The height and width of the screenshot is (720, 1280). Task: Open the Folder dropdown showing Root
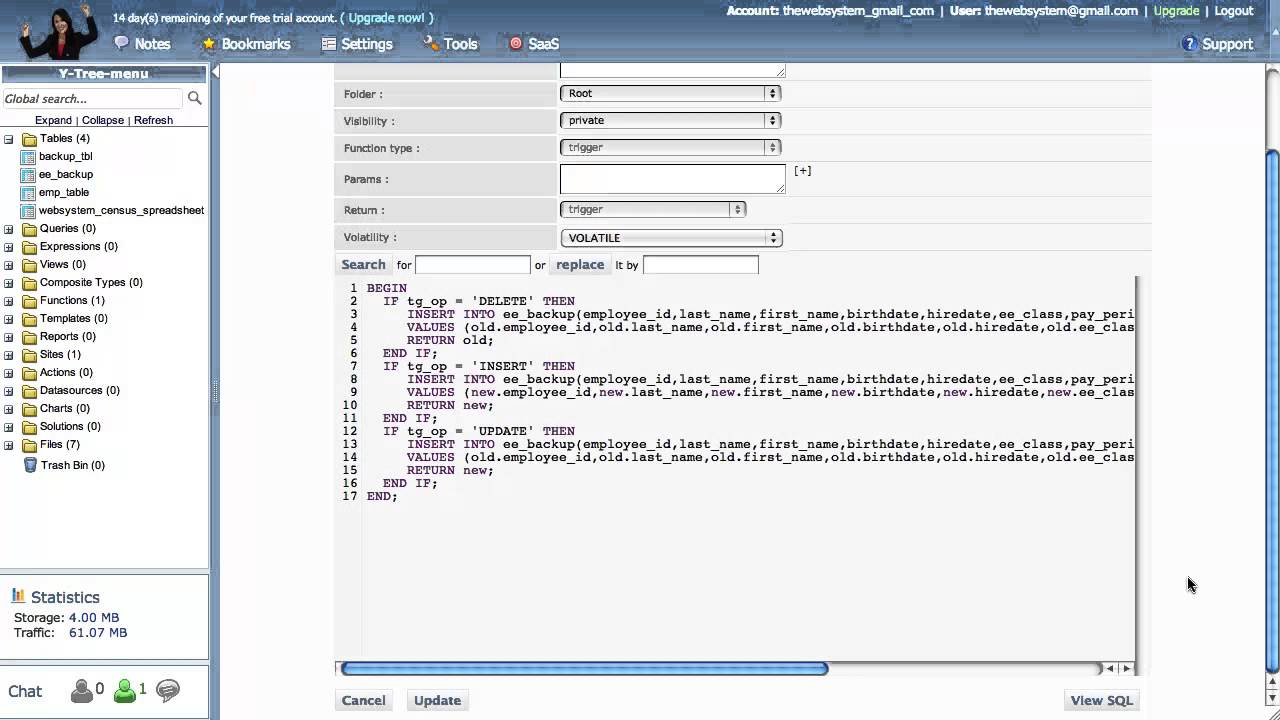point(670,93)
